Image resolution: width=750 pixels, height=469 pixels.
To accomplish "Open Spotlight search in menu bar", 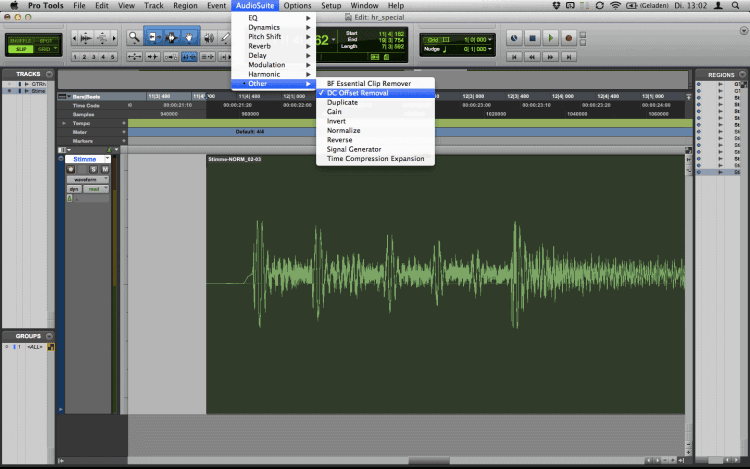I will pyautogui.click(x=735, y=6).
